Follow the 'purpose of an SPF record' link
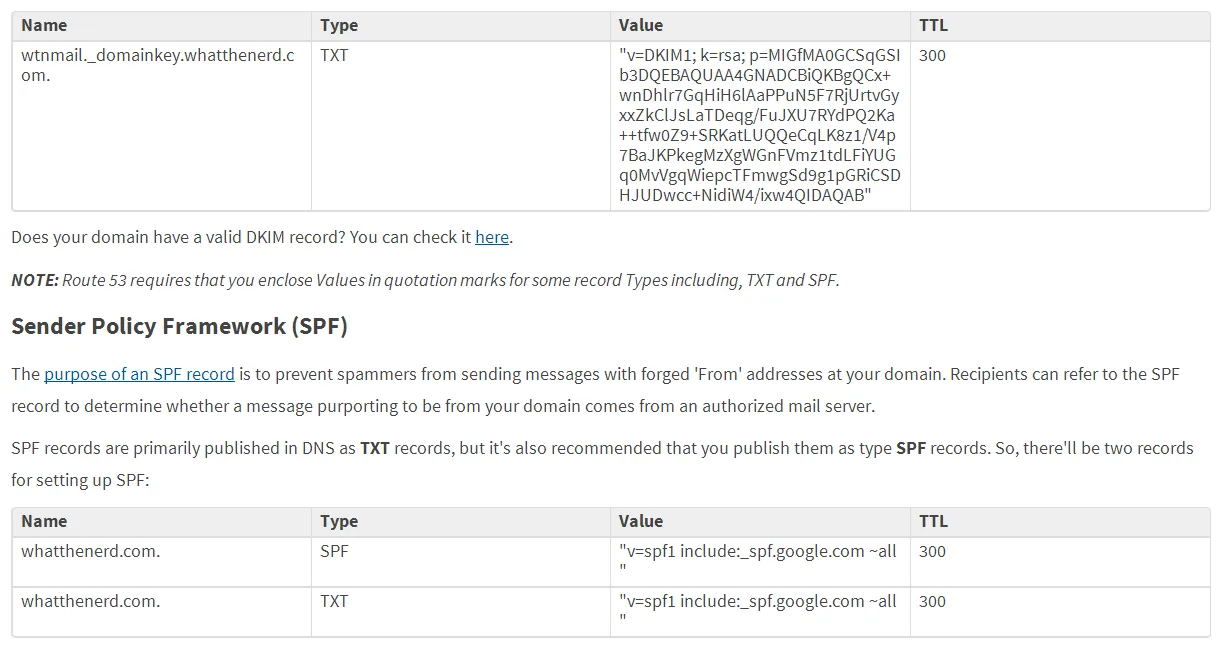 click(139, 374)
